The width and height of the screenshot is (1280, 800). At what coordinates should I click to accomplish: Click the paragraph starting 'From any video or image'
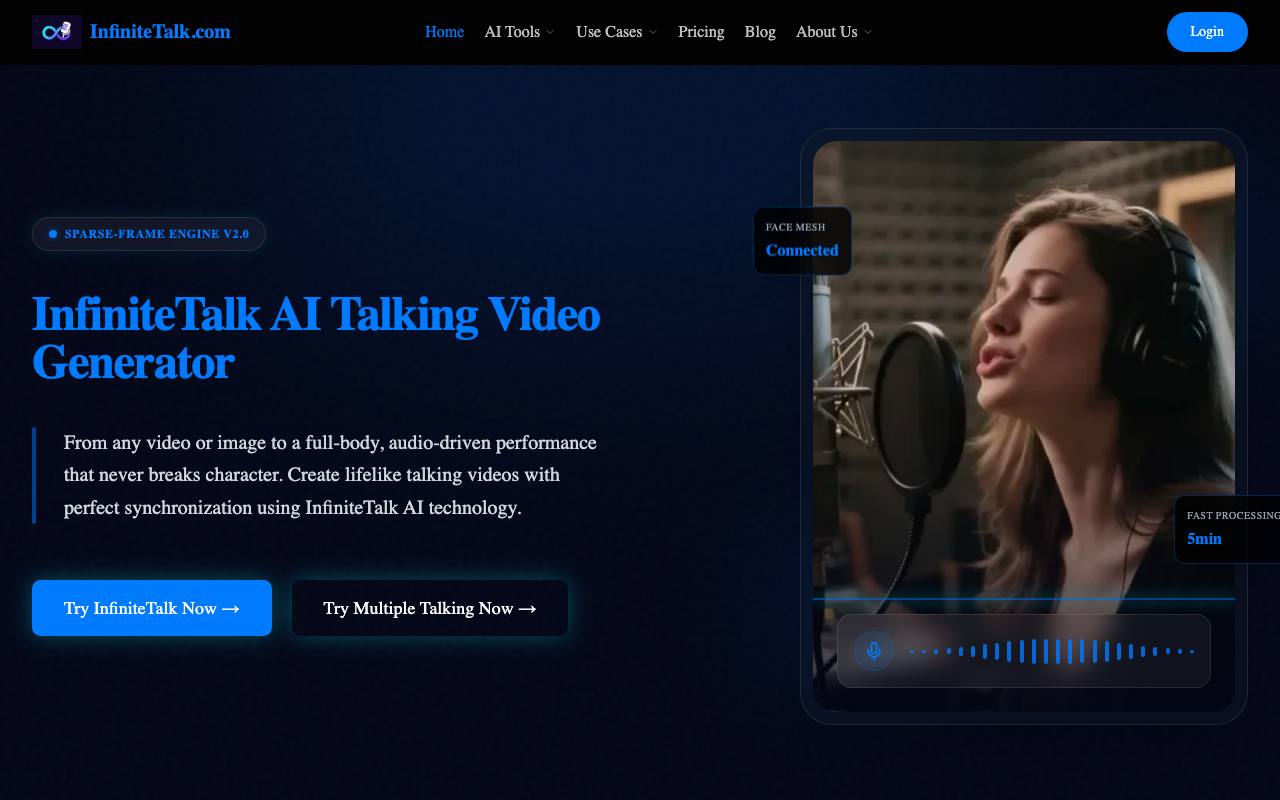click(x=330, y=475)
